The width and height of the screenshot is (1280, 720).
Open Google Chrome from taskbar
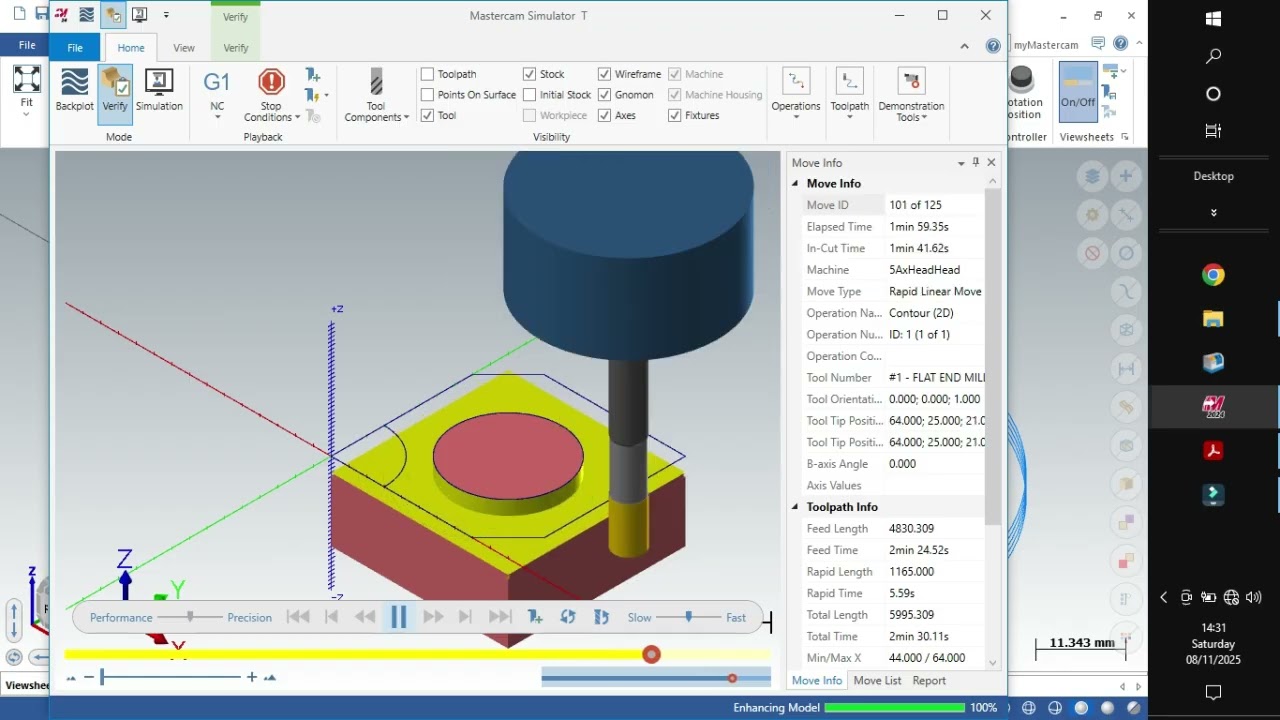pyautogui.click(x=1213, y=275)
